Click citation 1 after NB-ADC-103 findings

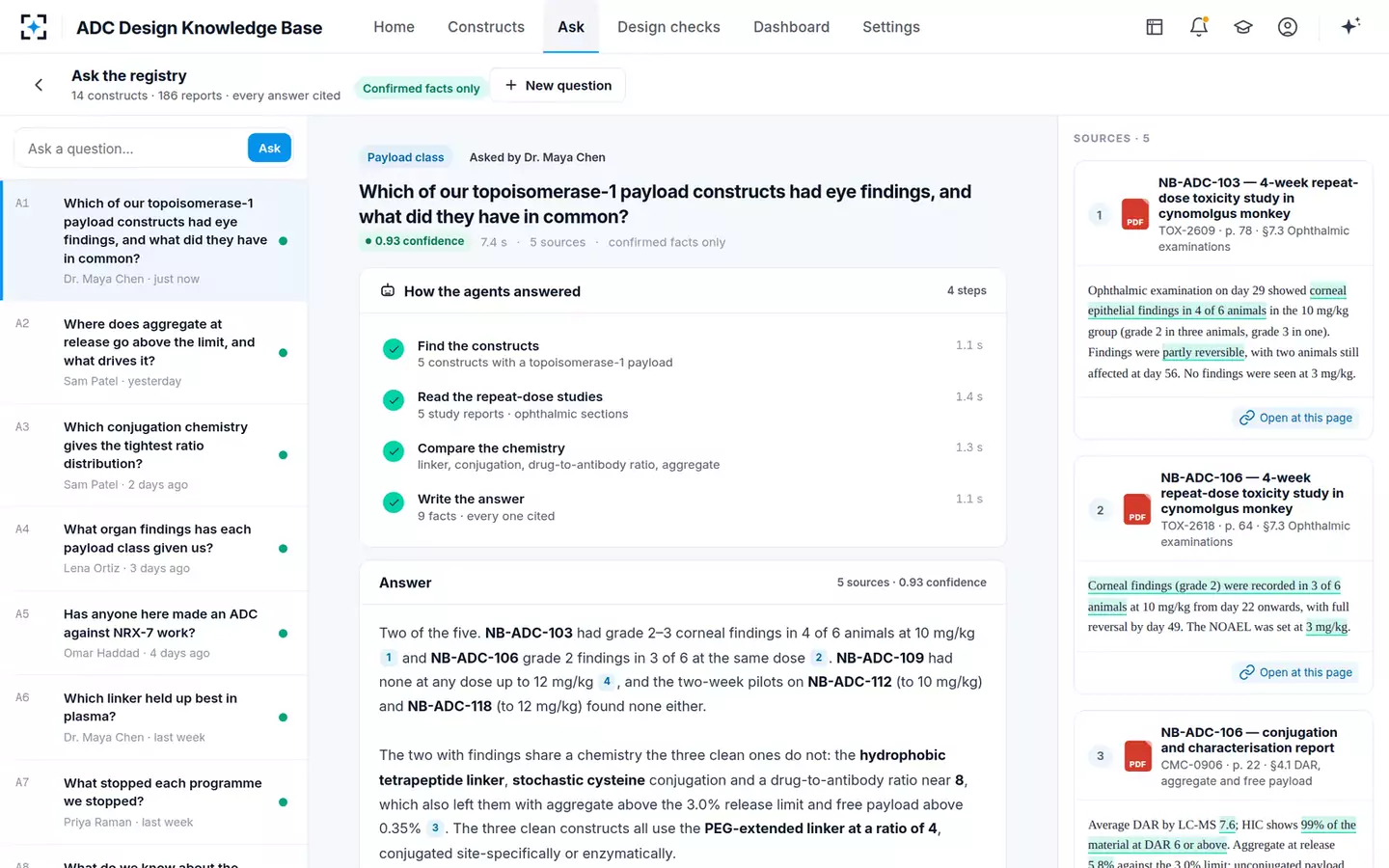(389, 658)
